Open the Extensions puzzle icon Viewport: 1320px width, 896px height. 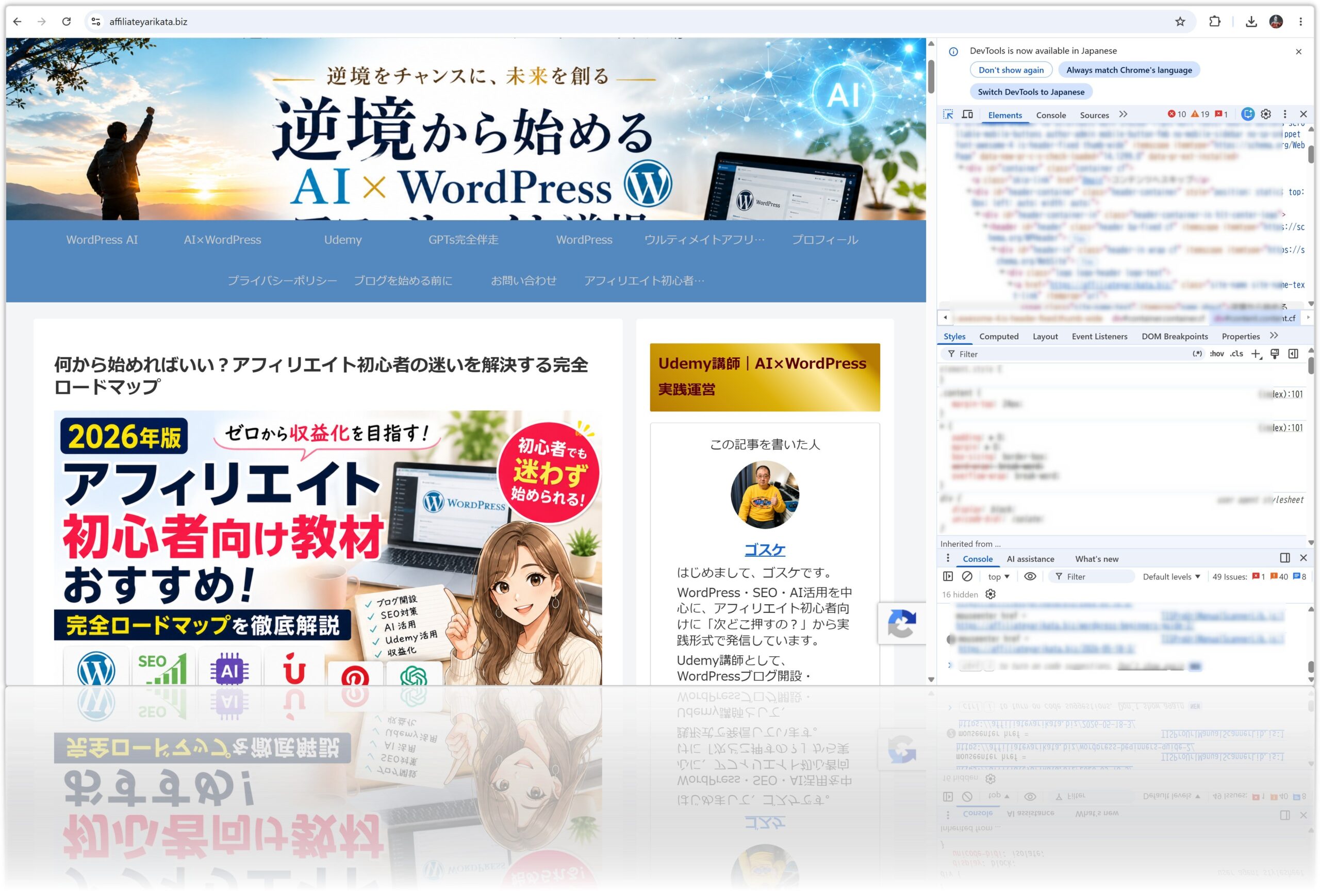point(1214,22)
